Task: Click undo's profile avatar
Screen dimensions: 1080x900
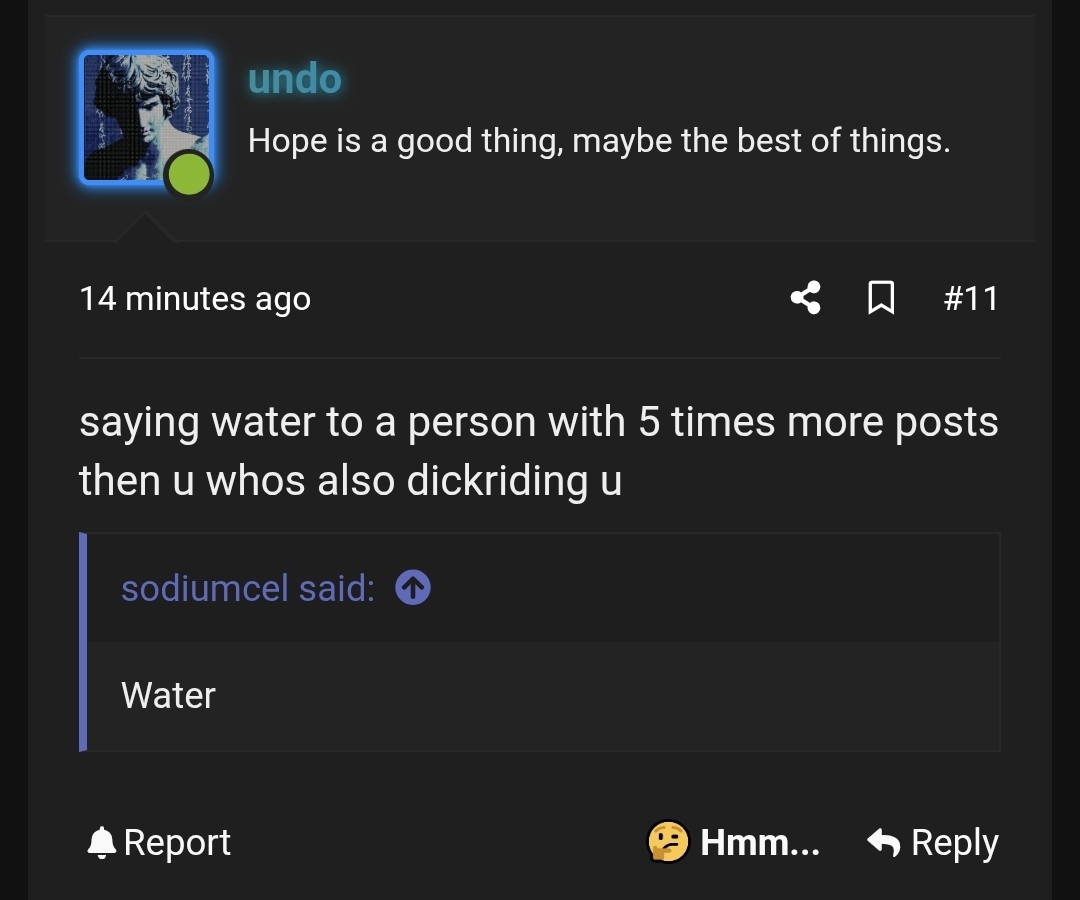Action: tap(146, 117)
